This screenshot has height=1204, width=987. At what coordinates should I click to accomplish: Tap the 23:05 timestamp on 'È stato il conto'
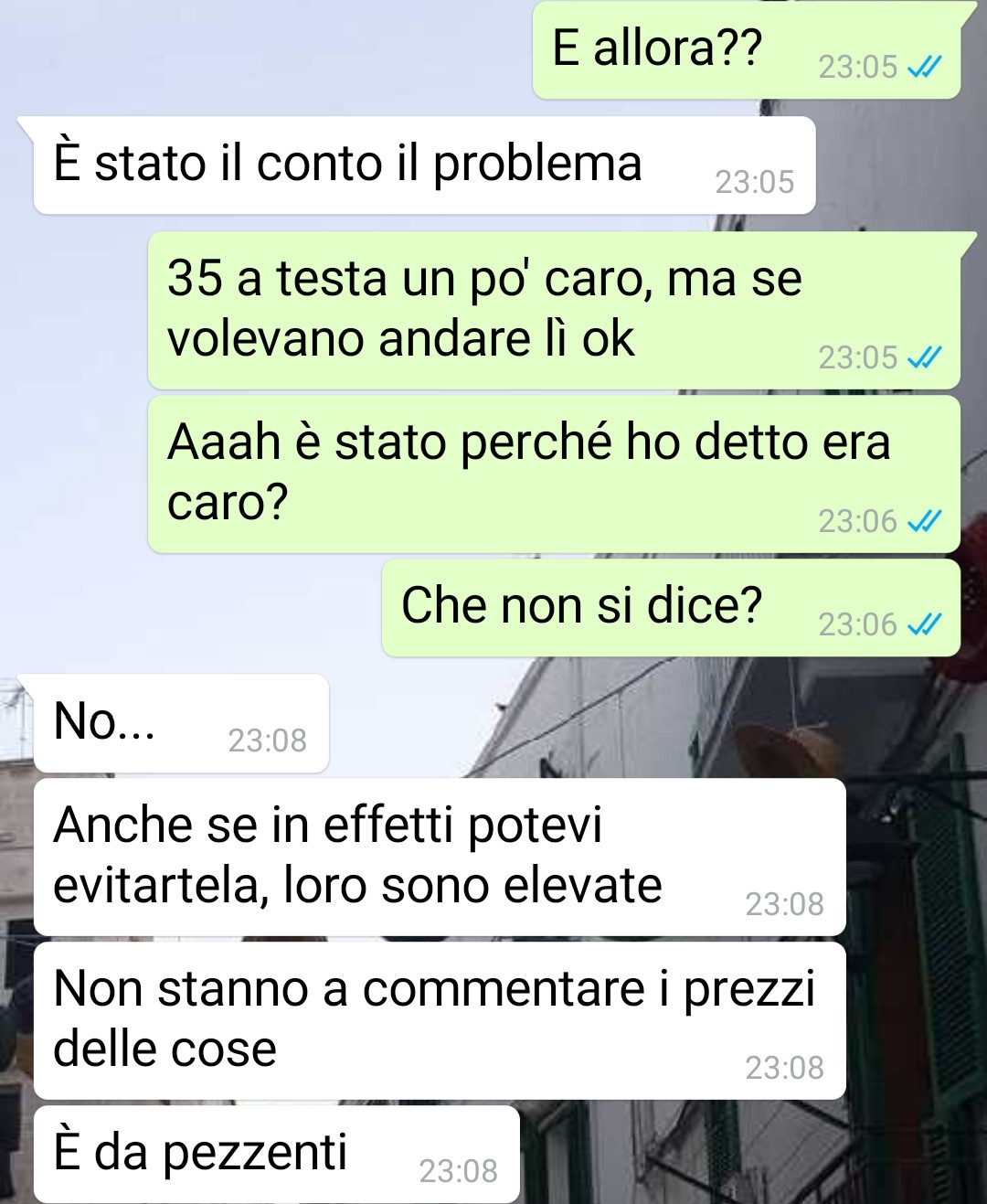coord(755,183)
